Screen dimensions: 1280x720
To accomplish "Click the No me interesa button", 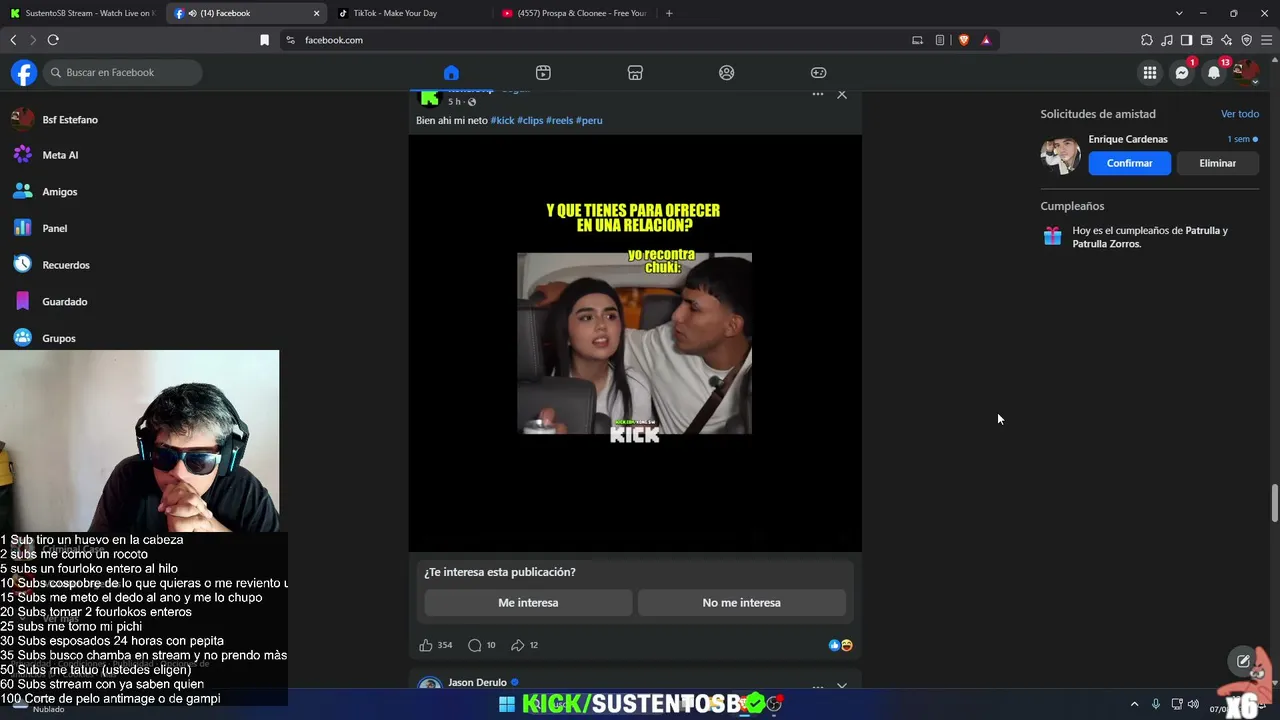I will click(741, 603).
